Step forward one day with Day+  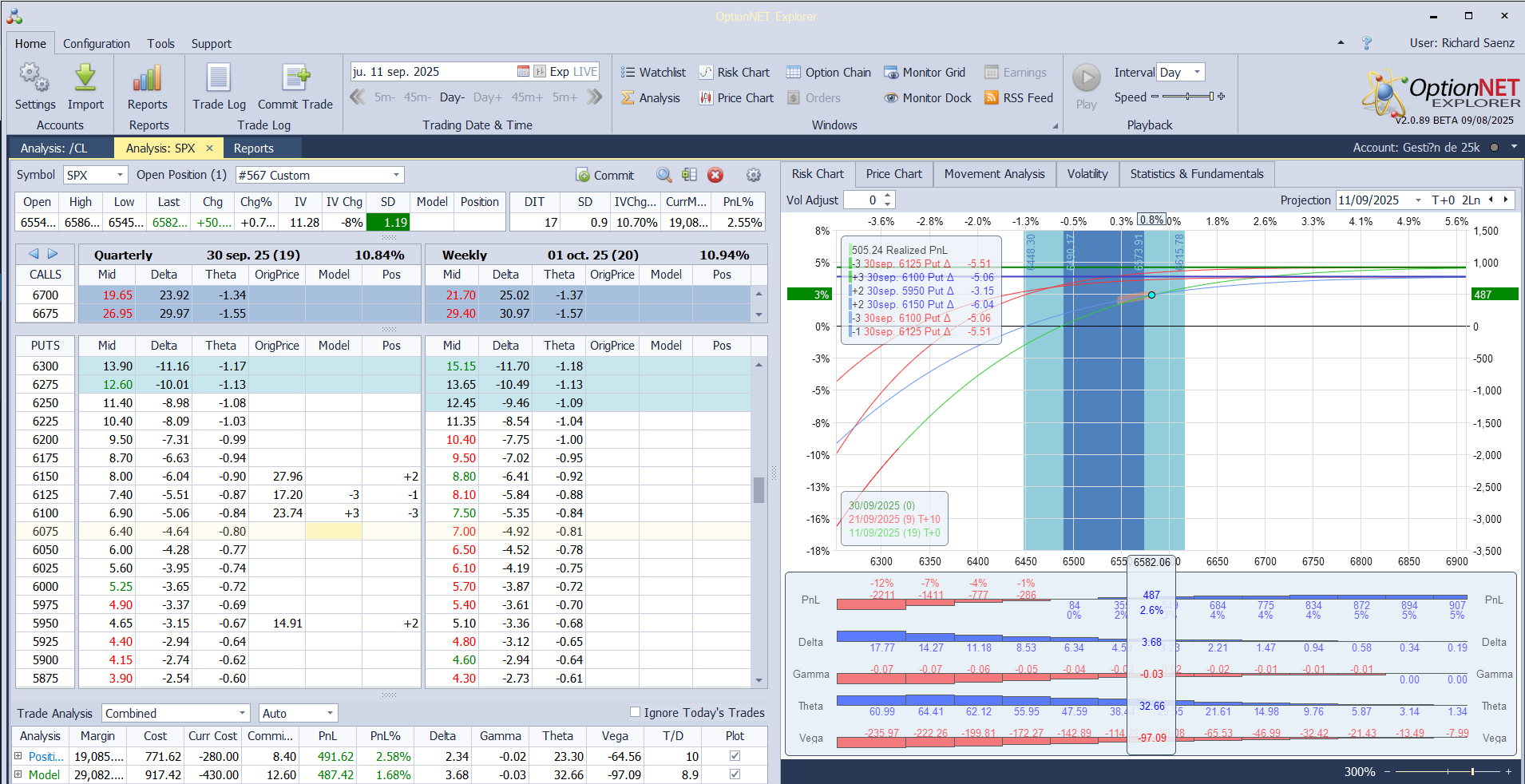(488, 97)
